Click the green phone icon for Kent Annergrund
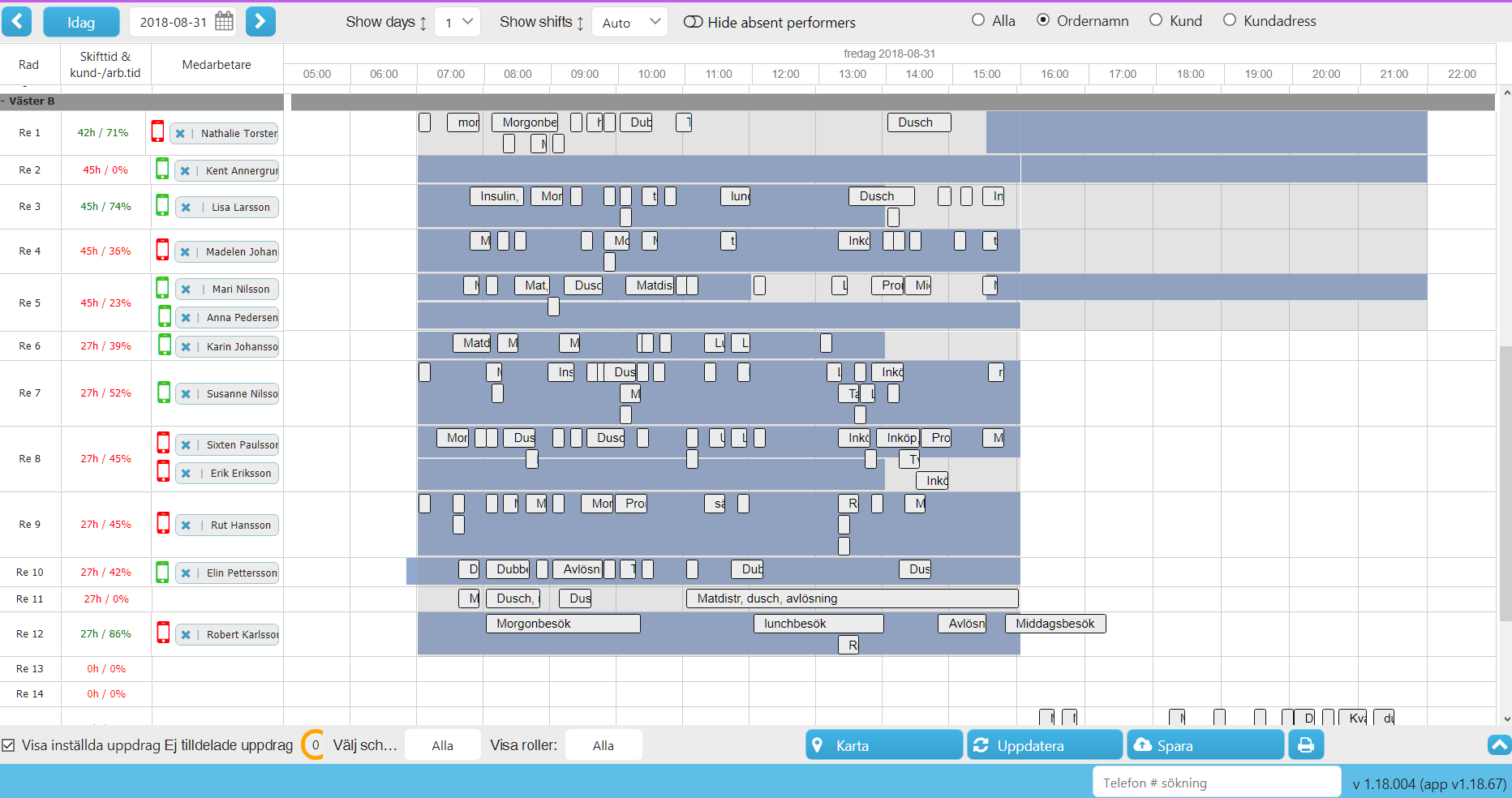 (162, 169)
